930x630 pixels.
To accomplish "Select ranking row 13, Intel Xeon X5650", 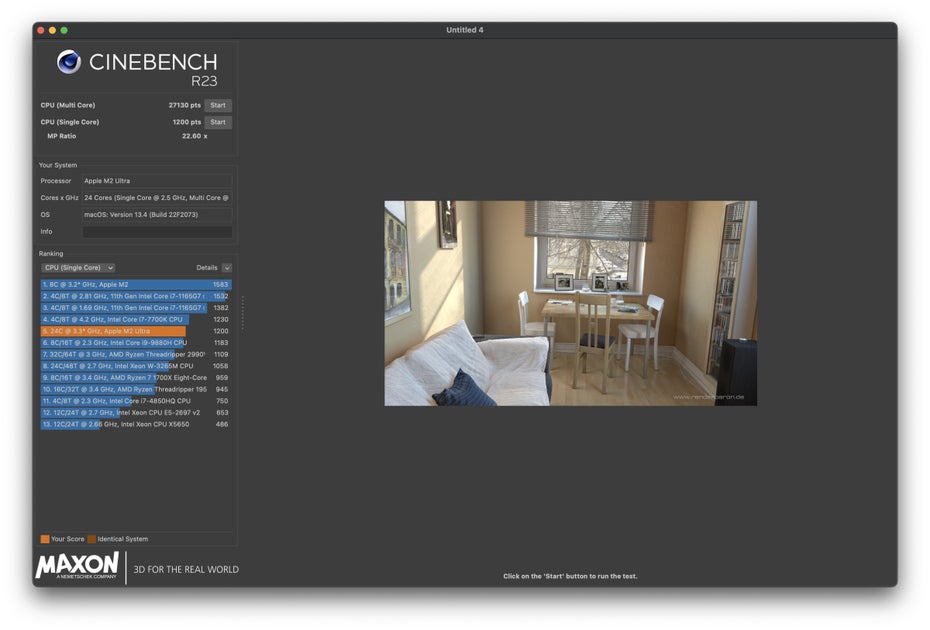I will click(x=135, y=424).
